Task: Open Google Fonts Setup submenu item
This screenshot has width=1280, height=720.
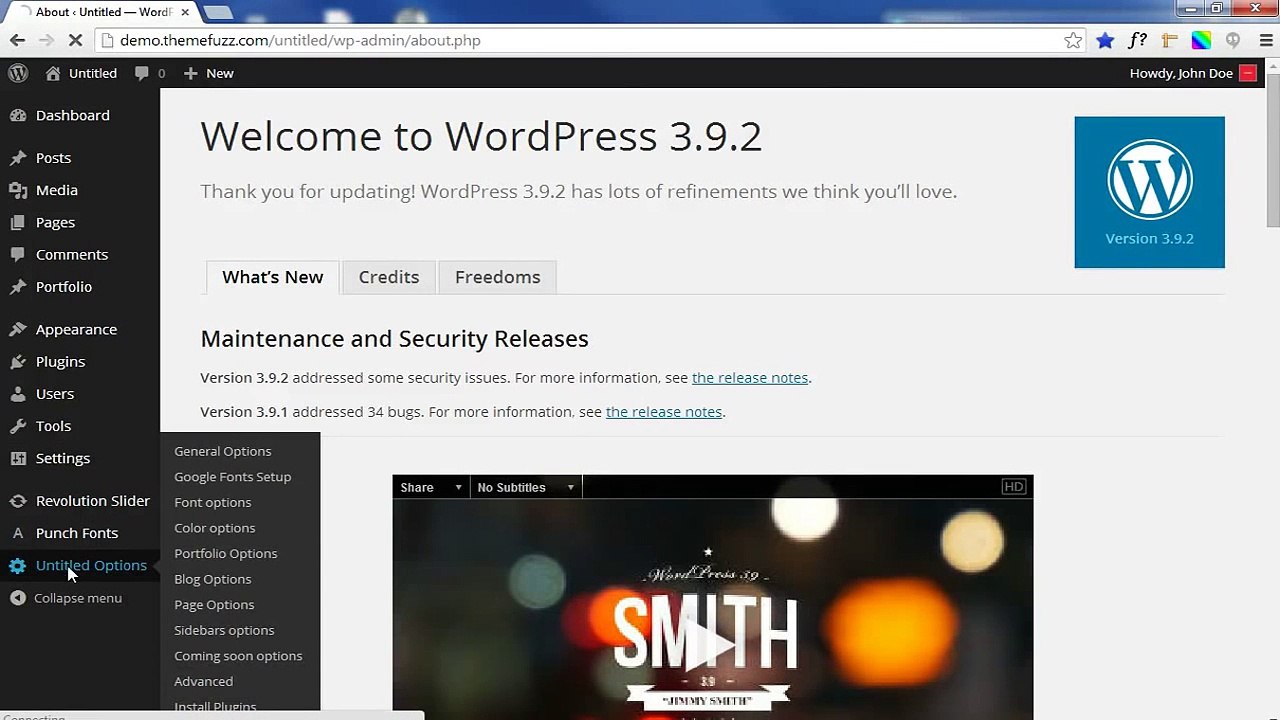Action: point(233,477)
